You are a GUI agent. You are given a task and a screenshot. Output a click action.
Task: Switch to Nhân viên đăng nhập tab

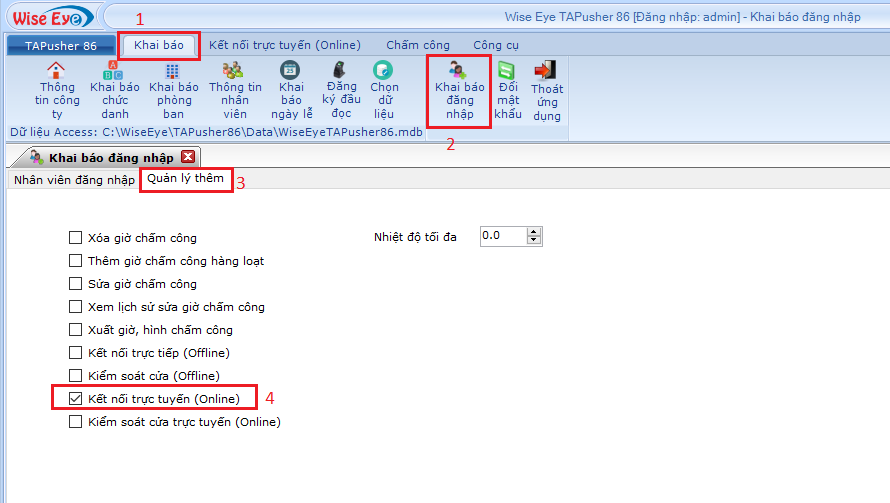[x=73, y=180]
